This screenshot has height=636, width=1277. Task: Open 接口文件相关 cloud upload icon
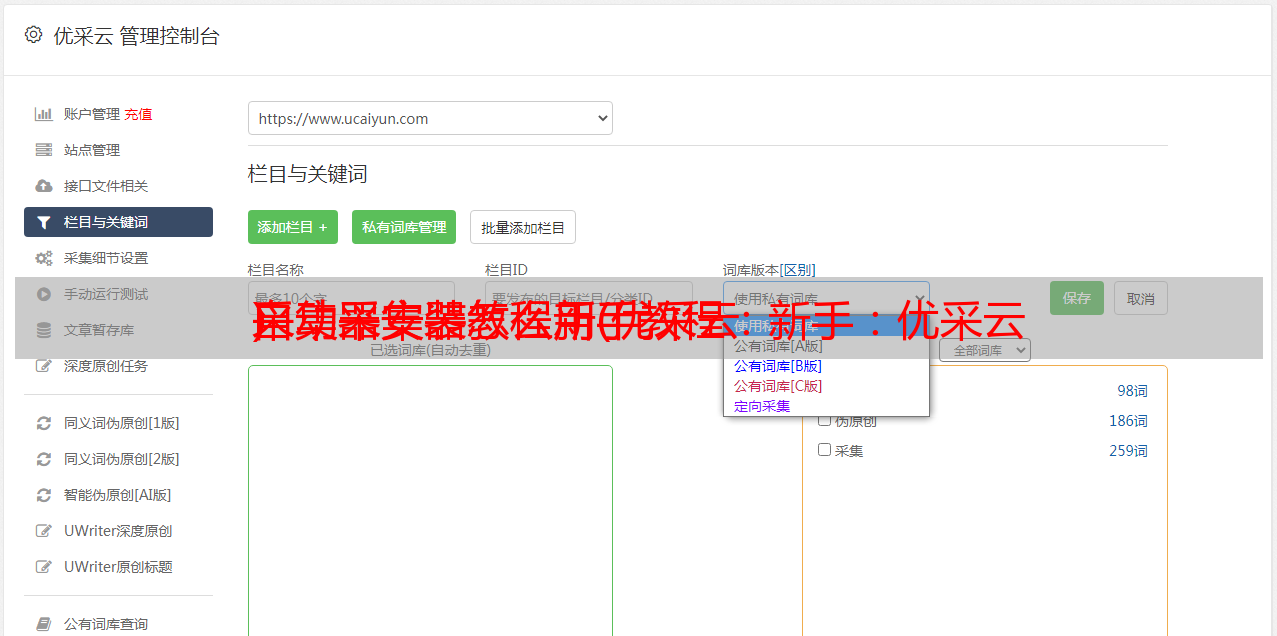[43, 186]
